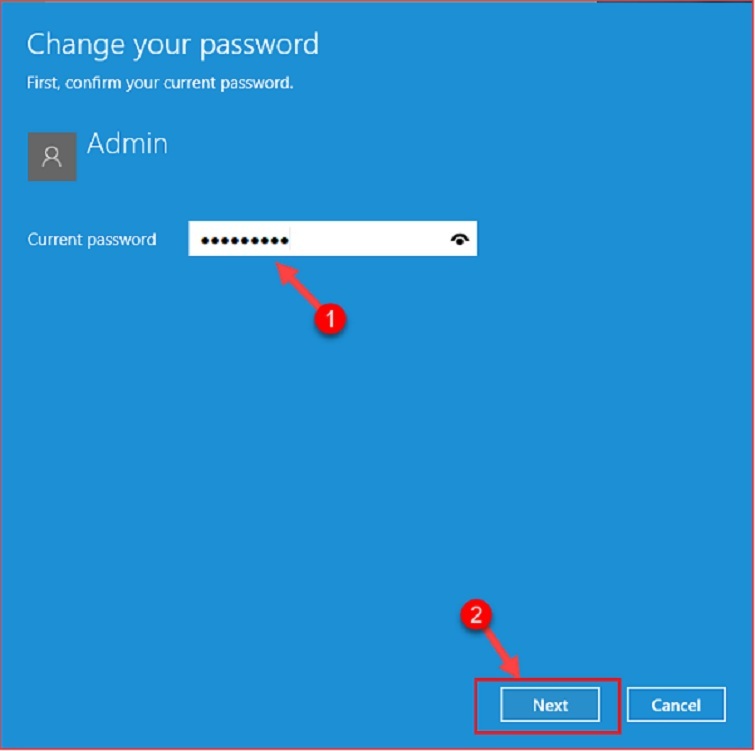755x751 pixels.
Task: Click the Admin user avatar icon
Action: 52,157
